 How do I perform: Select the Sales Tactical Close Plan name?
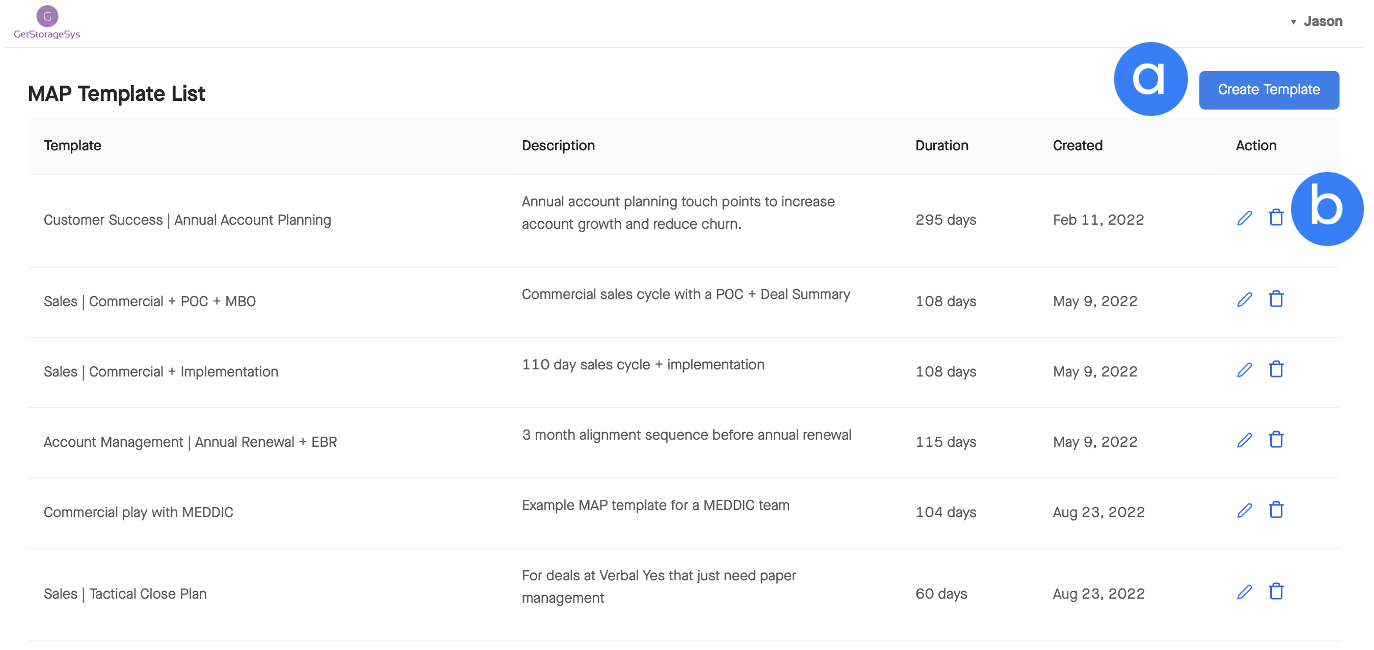click(125, 594)
